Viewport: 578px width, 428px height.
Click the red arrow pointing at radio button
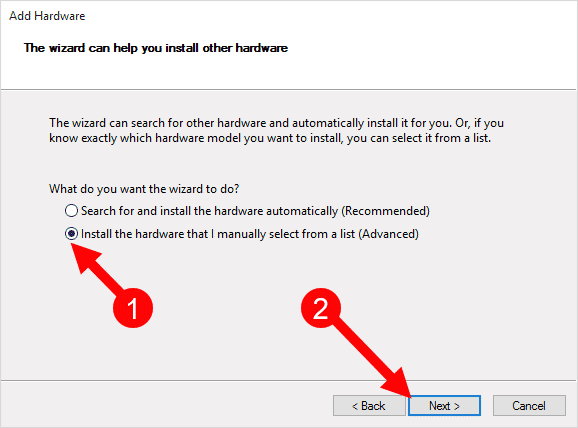[97, 268]
